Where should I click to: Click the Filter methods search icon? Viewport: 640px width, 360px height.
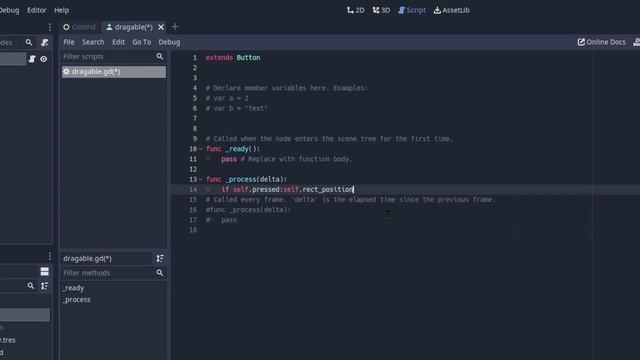[x=160, y=273]
